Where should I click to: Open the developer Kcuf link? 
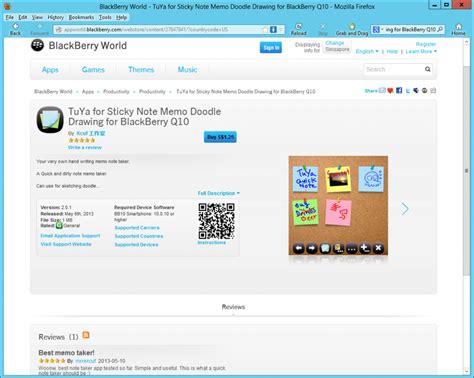(91, 133)
